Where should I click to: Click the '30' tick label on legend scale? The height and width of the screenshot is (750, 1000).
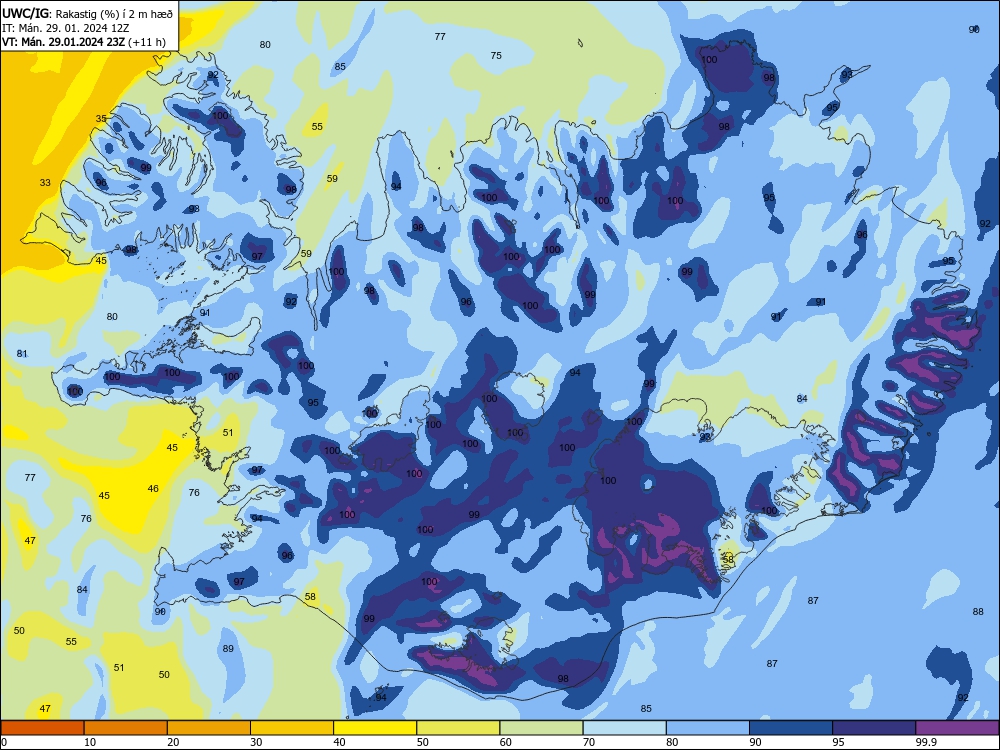coord(256,742)
